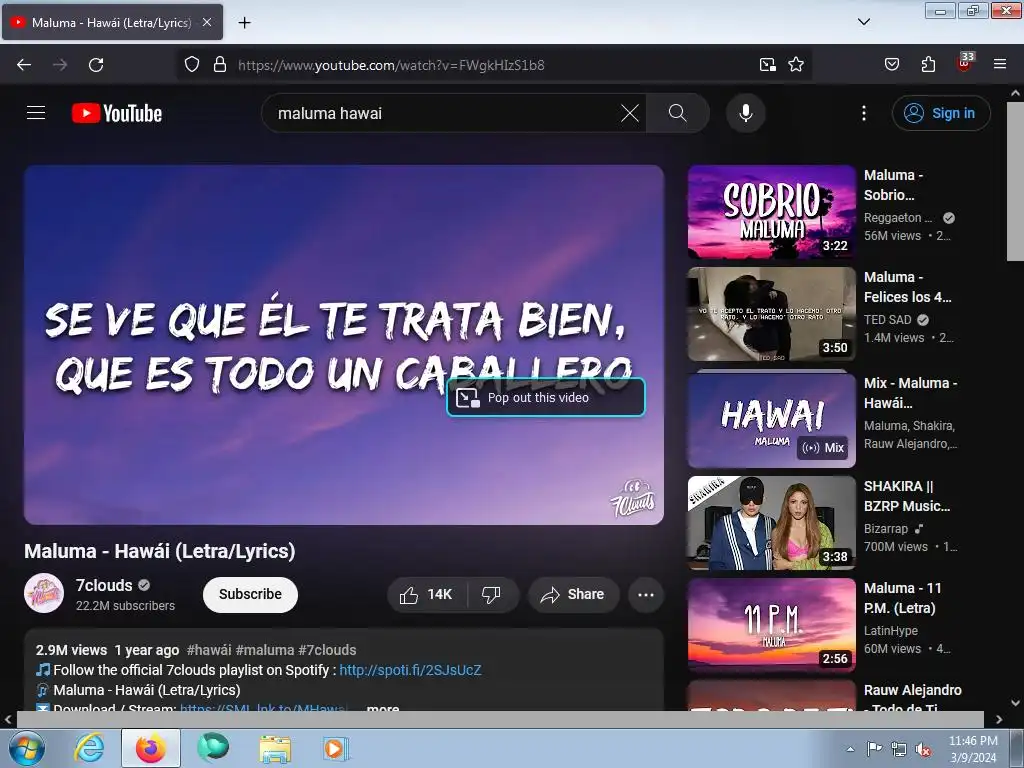Viewport: 1024px width, 768px height.
Task: Like the video showing 14K
Action: [427, 594]
